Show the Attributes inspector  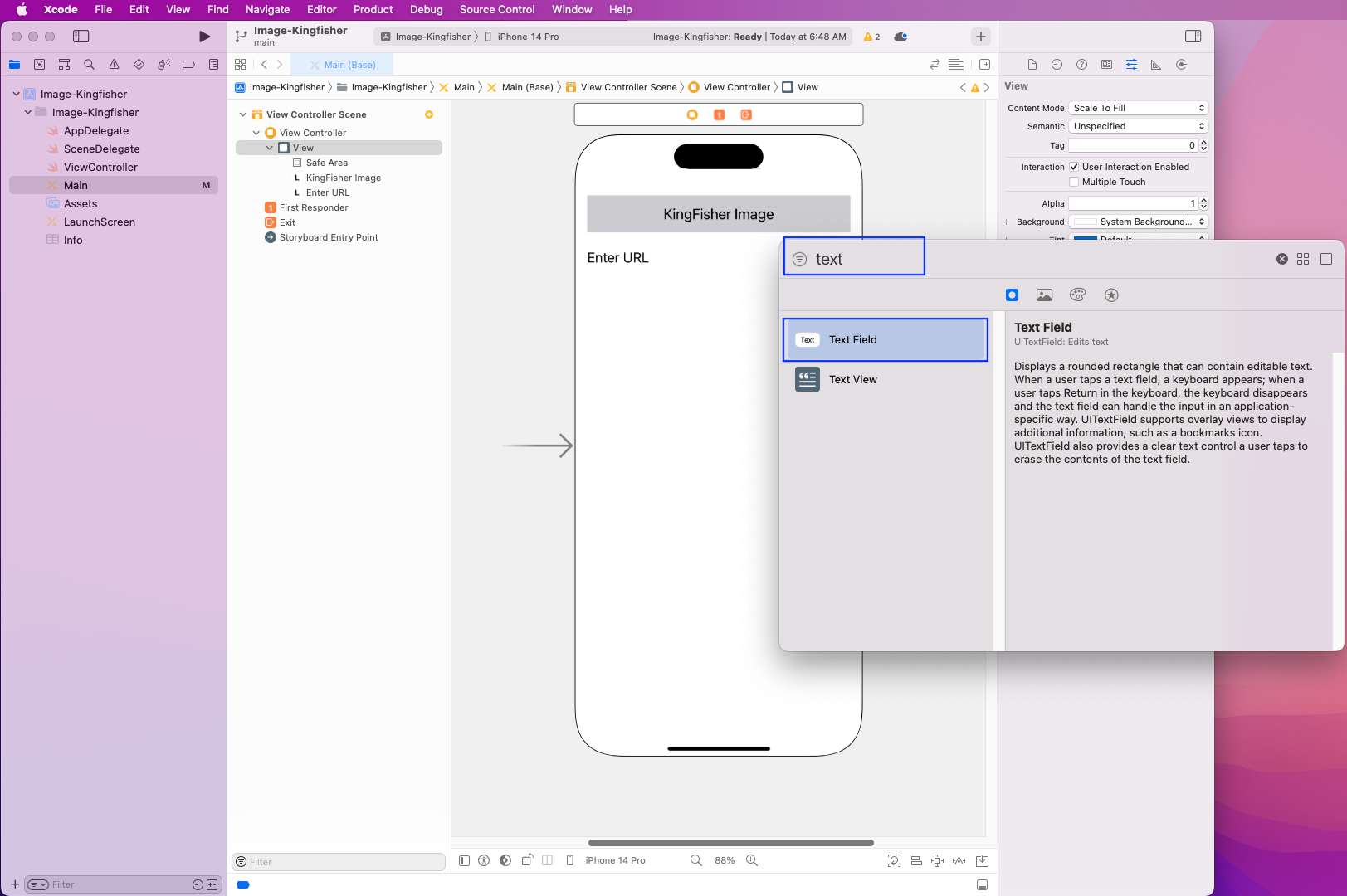(x=1131, y=65)
